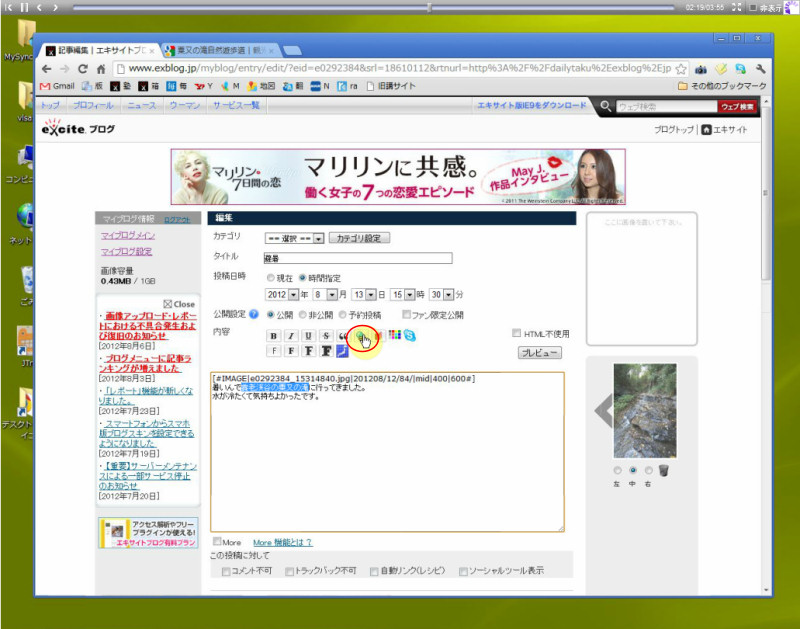Viewport: 800px width, 629px height.
Task: Click the waterfall image thumbnail
Action: [x=645, y=411]
